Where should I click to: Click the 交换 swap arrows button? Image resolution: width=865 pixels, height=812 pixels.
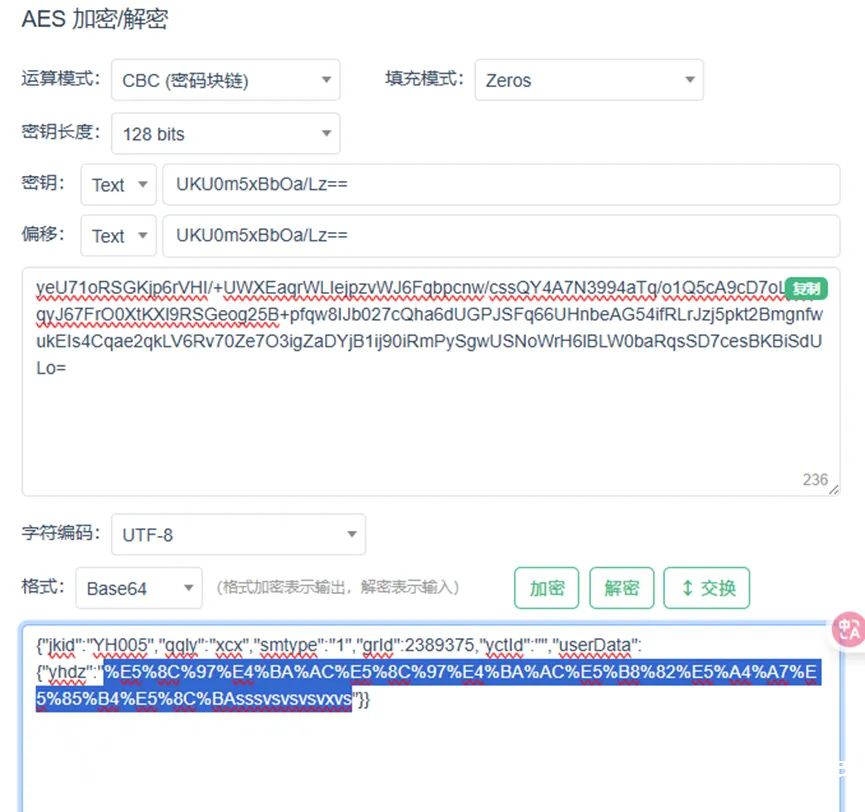click(x=706, y=588)
